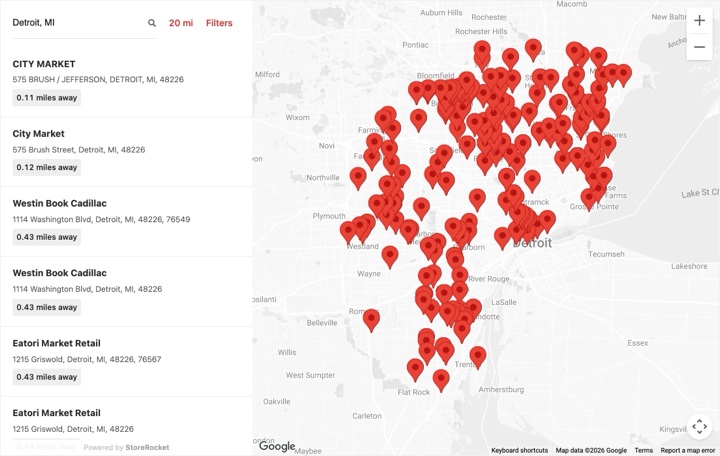Click the map pin south of Westland

coord(389,257)
